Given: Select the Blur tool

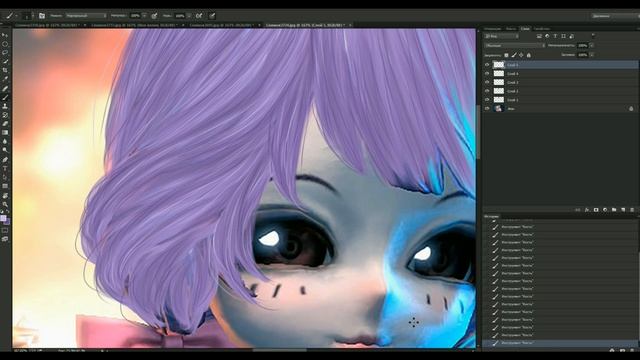Looking at the screenshot, I should (x=5, y=141).
